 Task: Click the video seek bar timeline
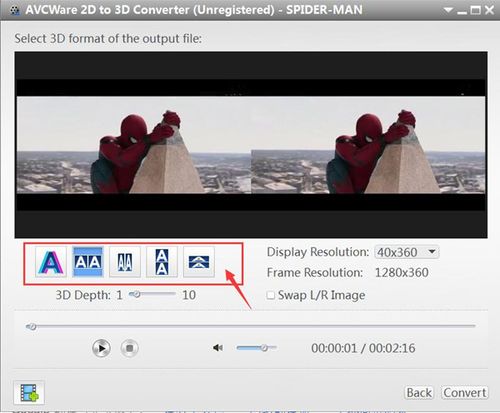click(251, 326)
